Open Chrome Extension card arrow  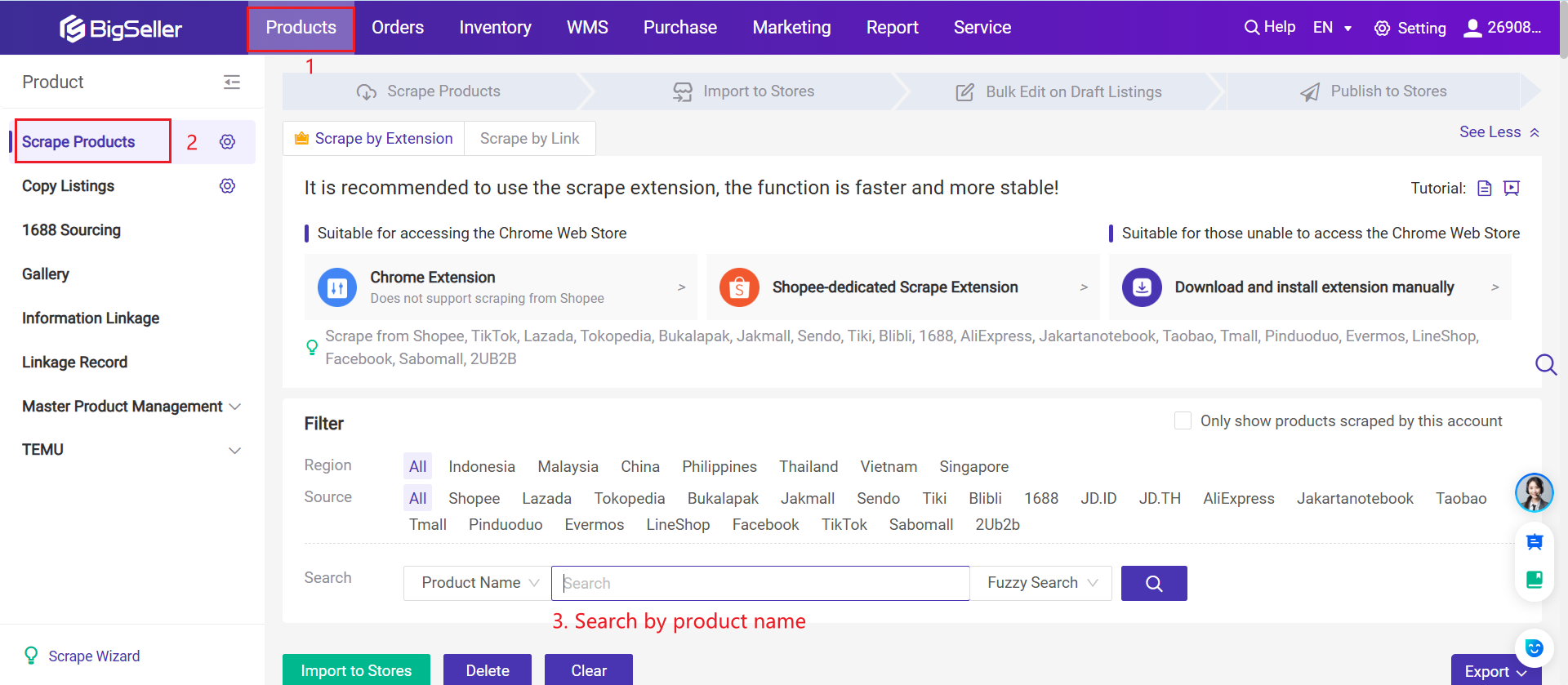[x=681, y=287]
